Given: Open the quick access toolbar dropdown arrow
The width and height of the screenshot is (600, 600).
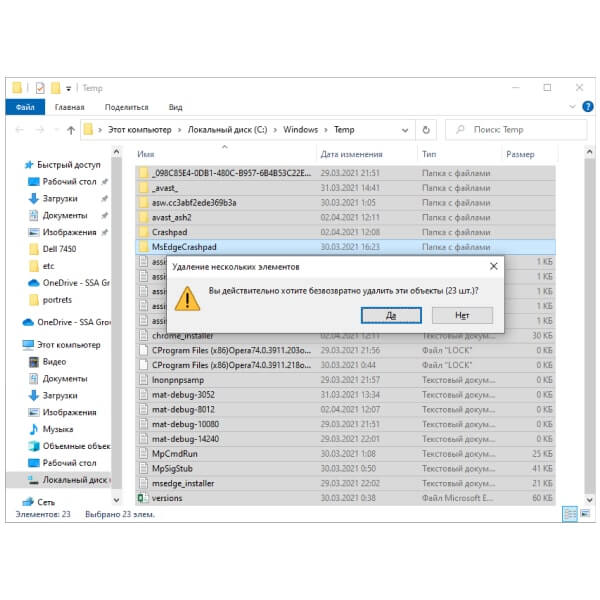Looking at the screenshot, I should (x=68, y=89).
